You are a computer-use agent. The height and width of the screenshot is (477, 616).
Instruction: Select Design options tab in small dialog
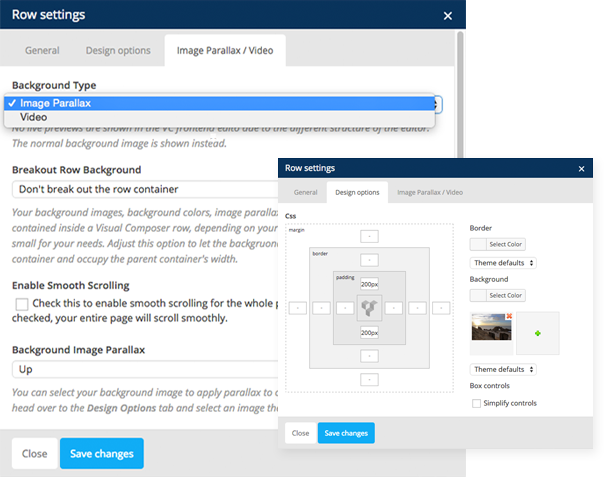(x=357, y=192)
